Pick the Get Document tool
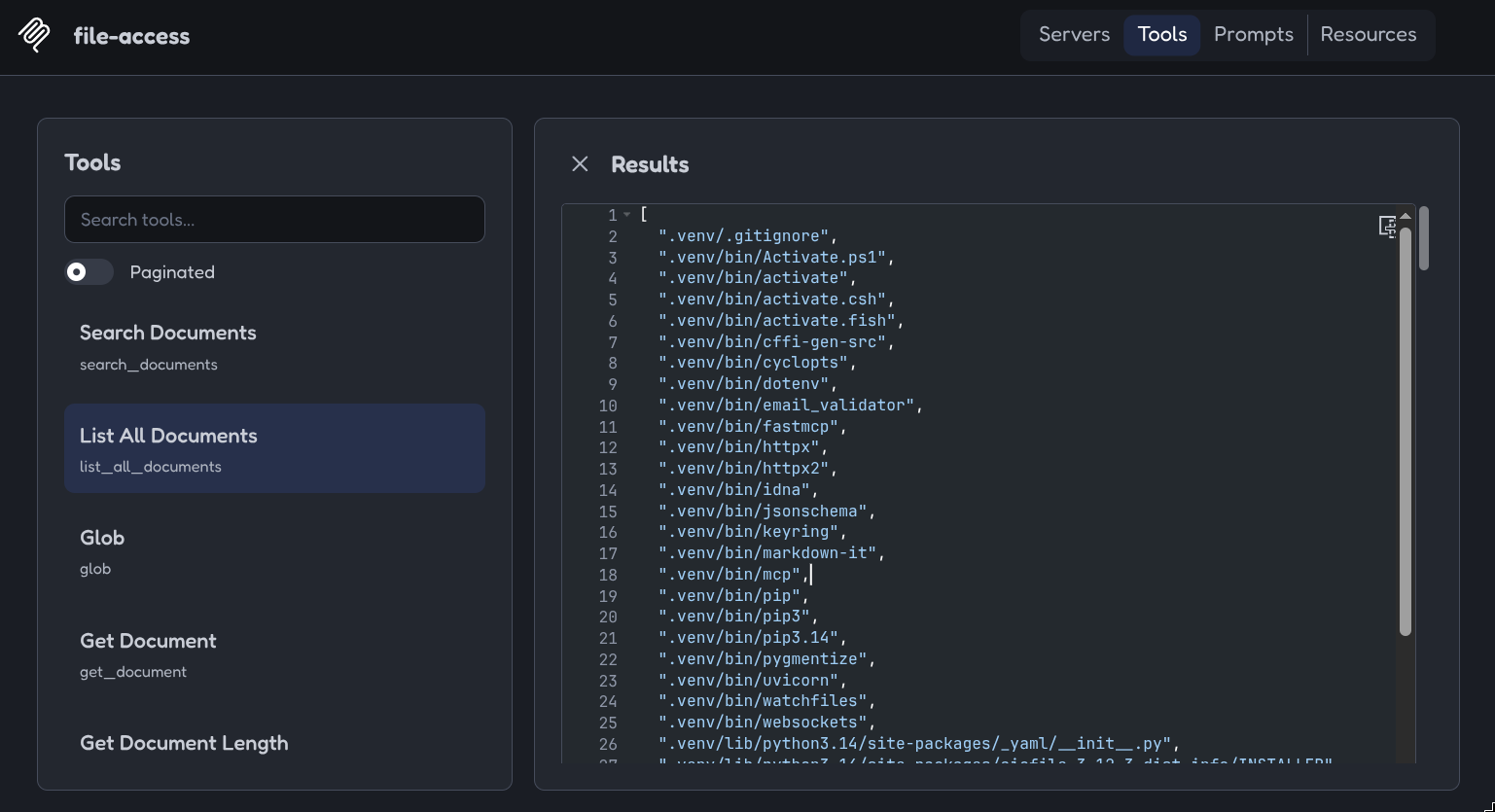The height and width of the screenshot is (812, 1495). pos(274,654)
